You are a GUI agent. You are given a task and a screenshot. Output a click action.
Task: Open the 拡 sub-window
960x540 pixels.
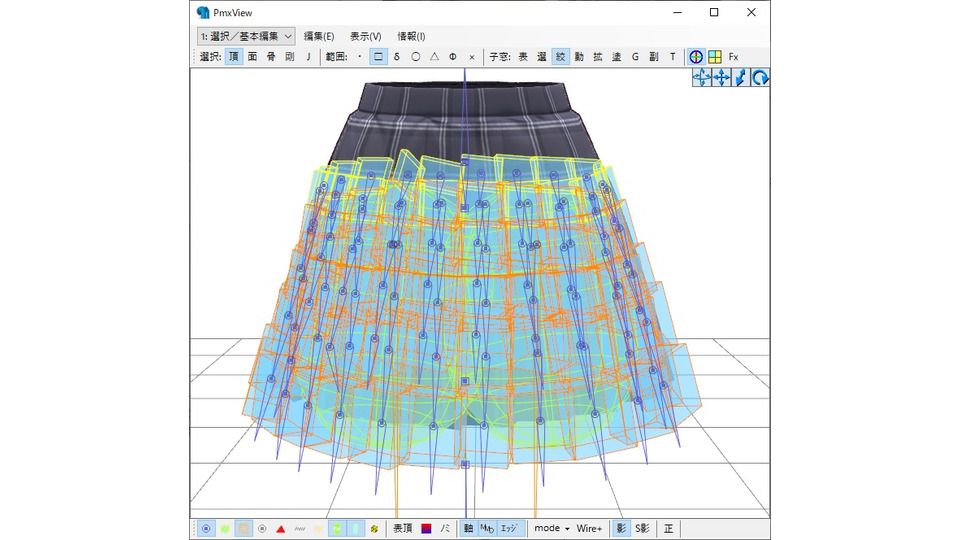pos(598,57)
